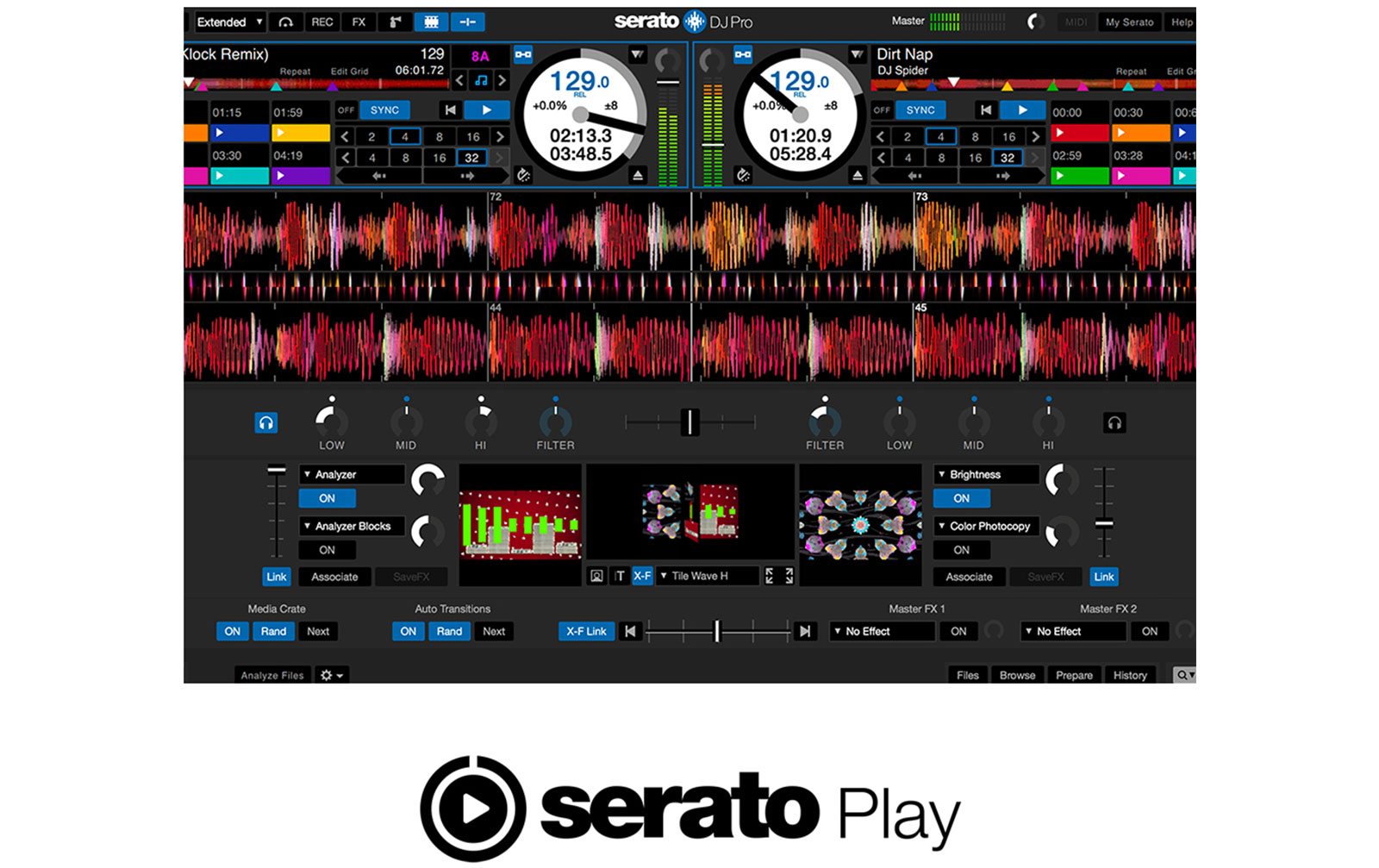Jump to the start of the left deck track
The image size is (1379, 868).
450,110
